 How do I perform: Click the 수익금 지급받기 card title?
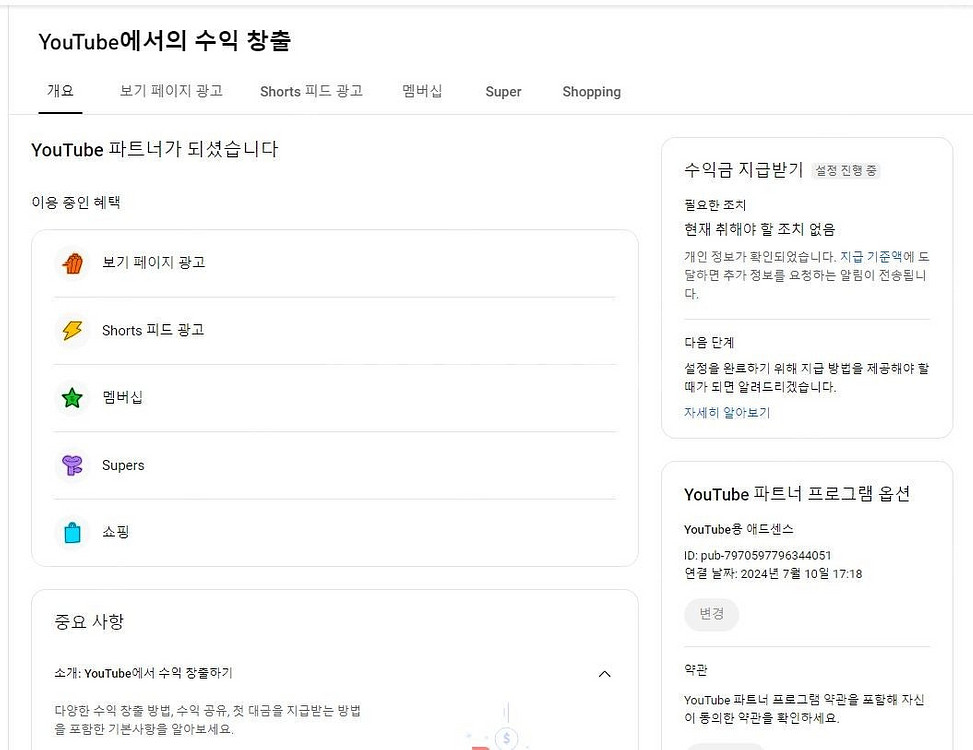point(743,170)
